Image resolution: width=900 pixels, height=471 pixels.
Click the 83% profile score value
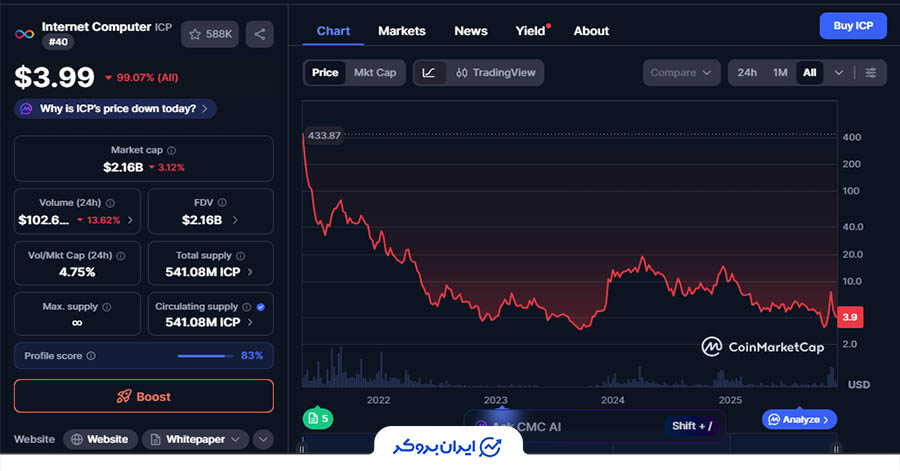252,356
